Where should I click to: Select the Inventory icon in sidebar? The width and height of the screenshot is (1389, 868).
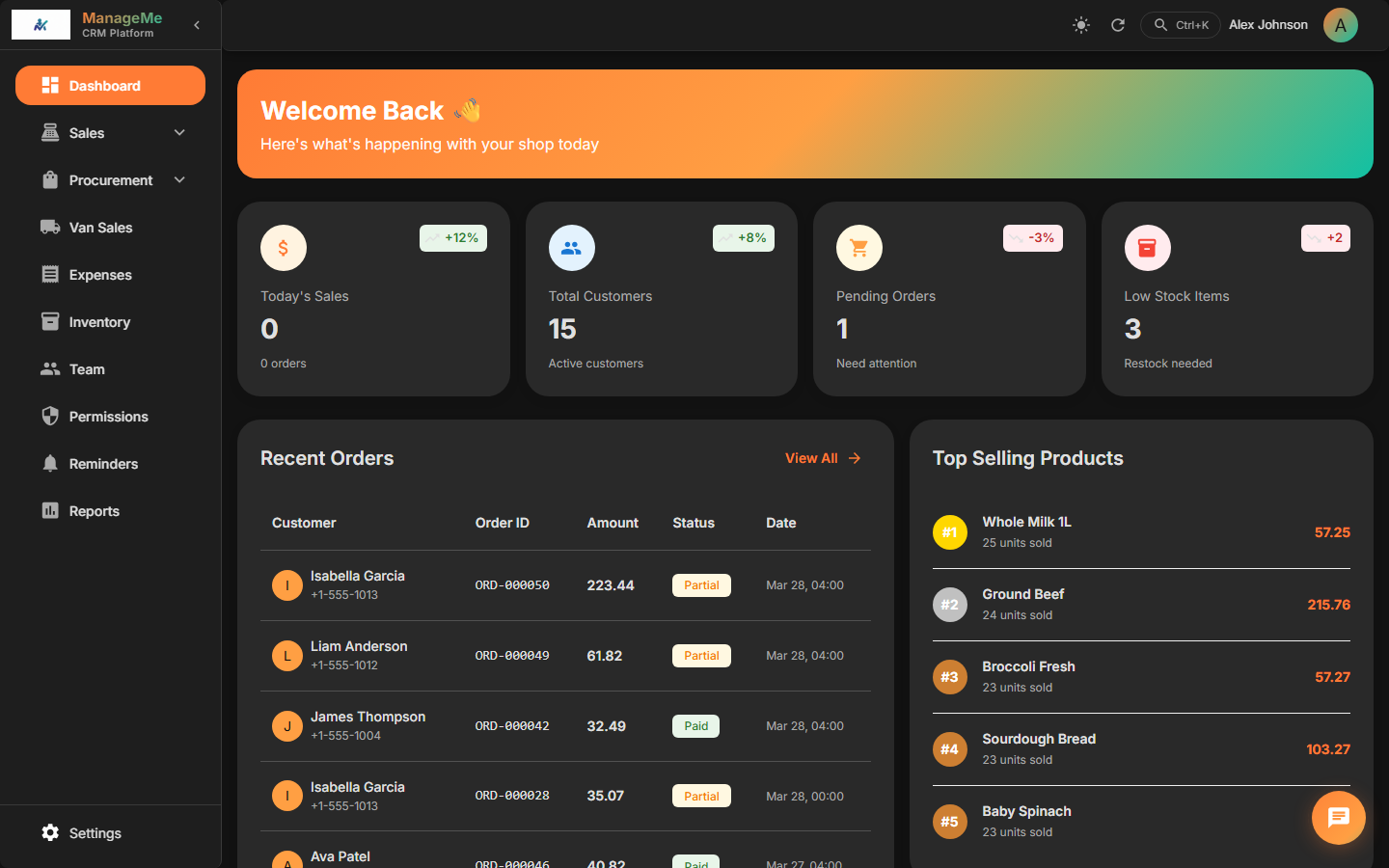pos(50,321)
